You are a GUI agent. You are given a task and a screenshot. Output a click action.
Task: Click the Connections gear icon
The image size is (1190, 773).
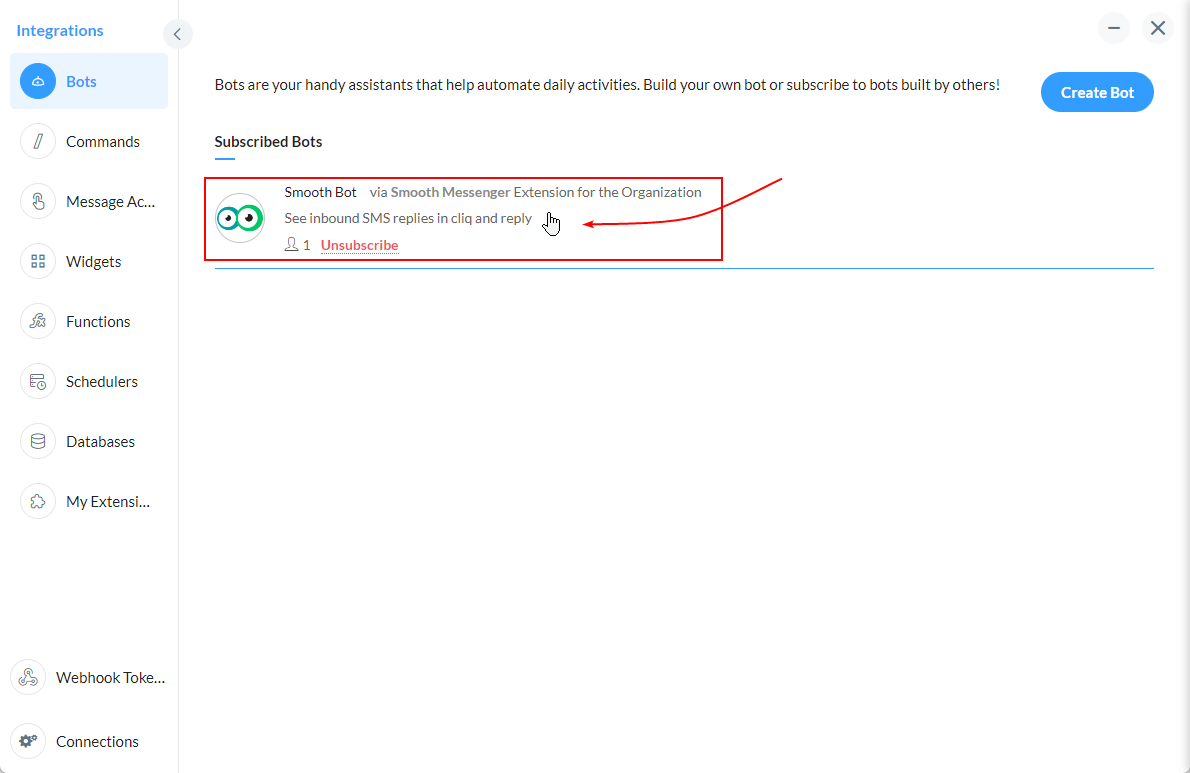(28, 741)
